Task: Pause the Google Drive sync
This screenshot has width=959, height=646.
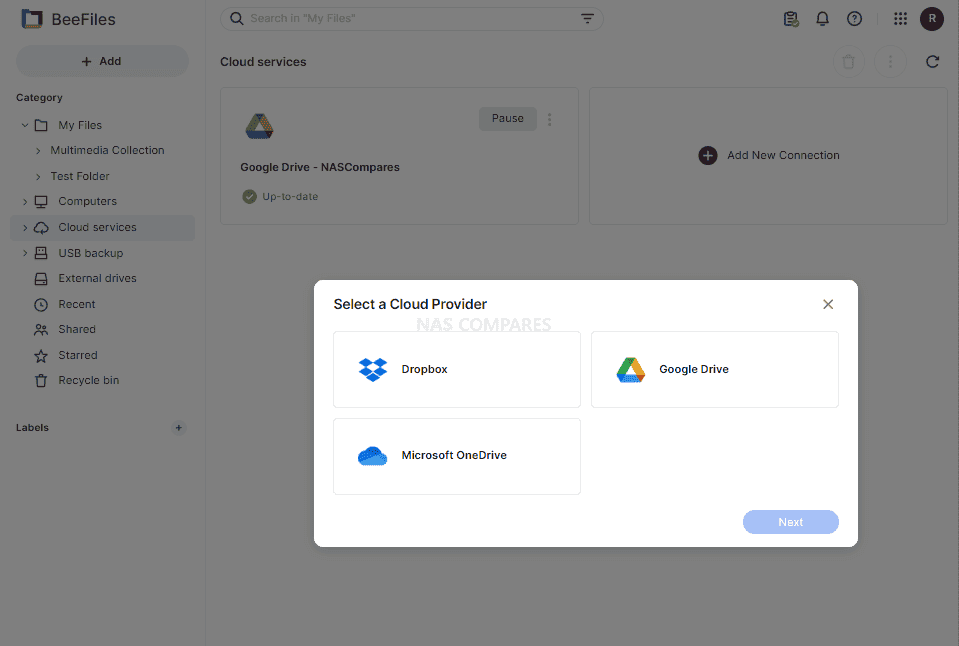Action: coord(507,118)
